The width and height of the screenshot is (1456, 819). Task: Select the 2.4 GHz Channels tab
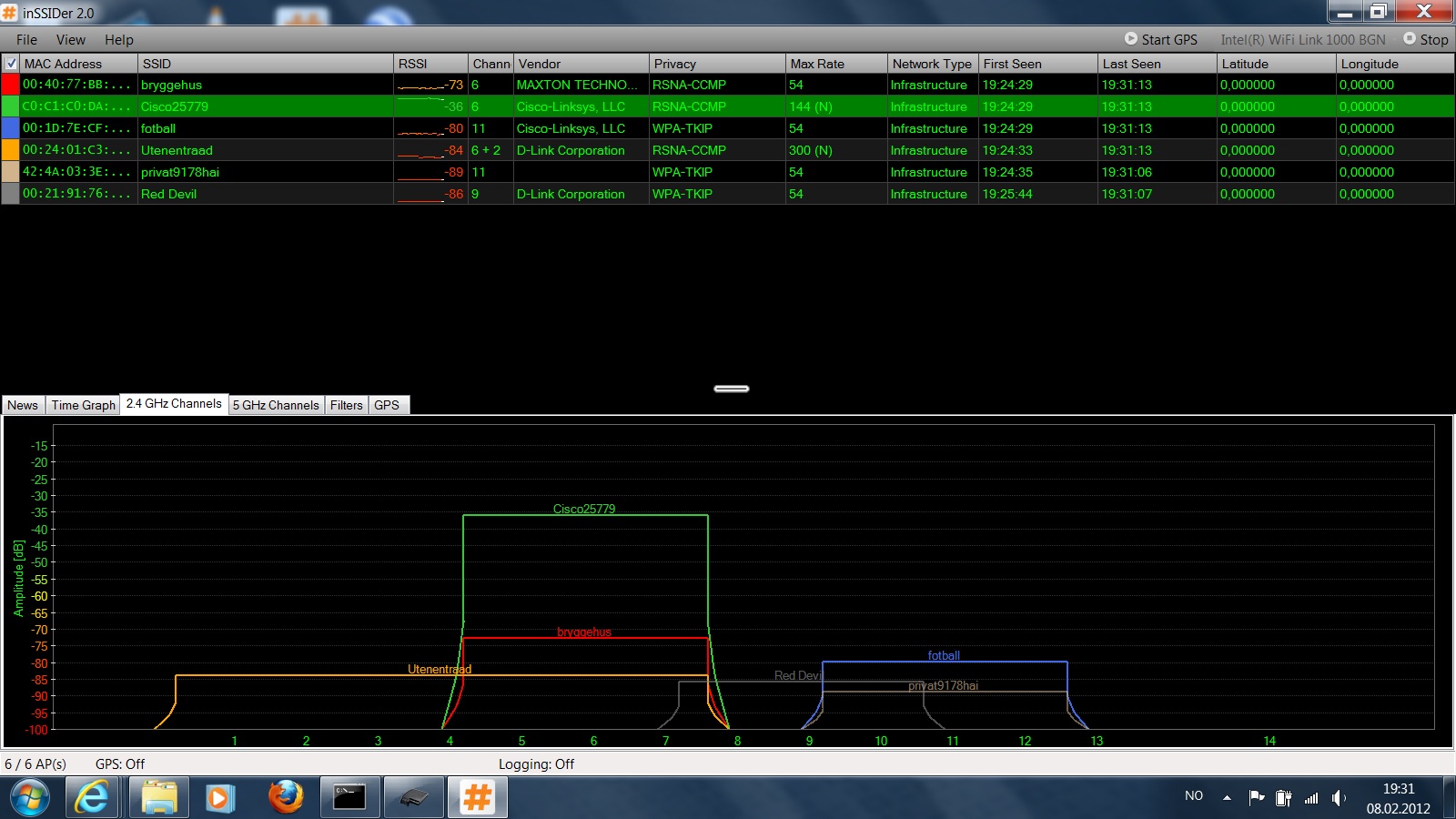(x=174, y=403)
